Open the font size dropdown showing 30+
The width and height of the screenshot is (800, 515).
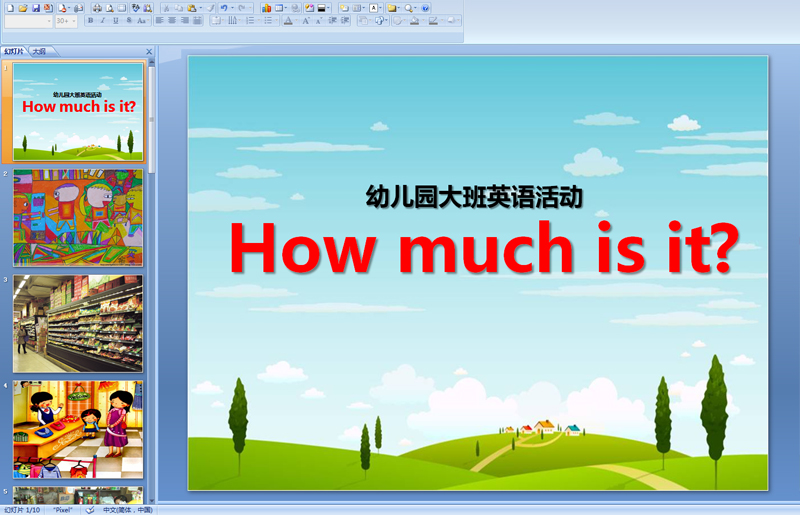[x=66, y=21]
